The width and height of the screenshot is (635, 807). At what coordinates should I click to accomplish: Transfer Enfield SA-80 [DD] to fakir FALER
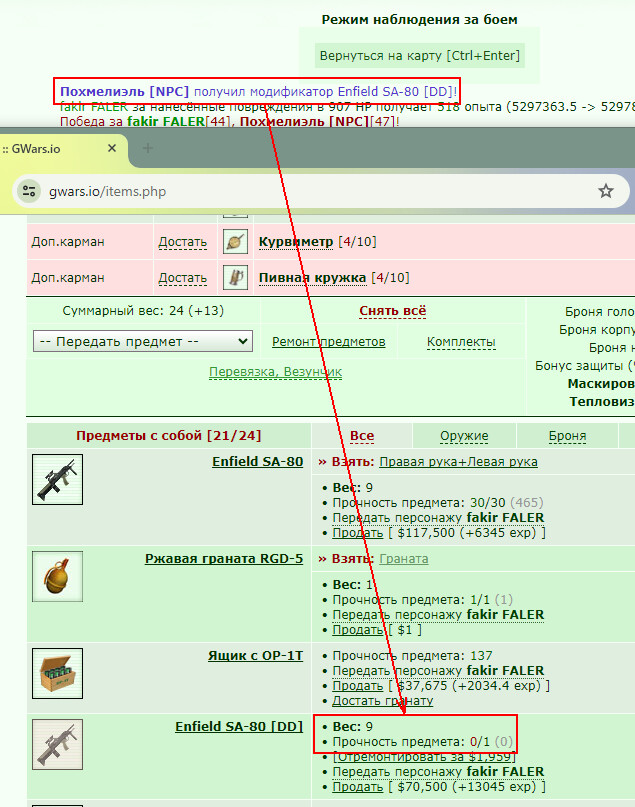438,771
